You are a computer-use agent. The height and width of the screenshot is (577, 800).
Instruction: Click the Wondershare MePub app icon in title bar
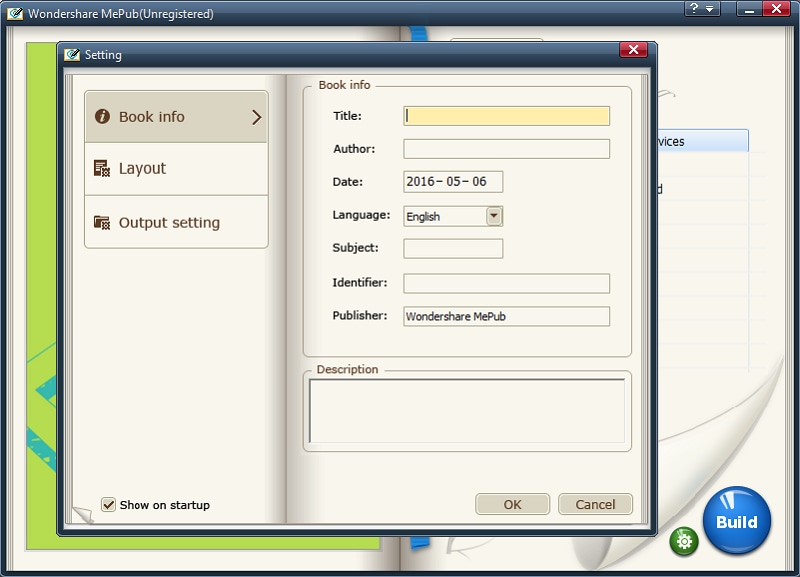coord(15,13)
